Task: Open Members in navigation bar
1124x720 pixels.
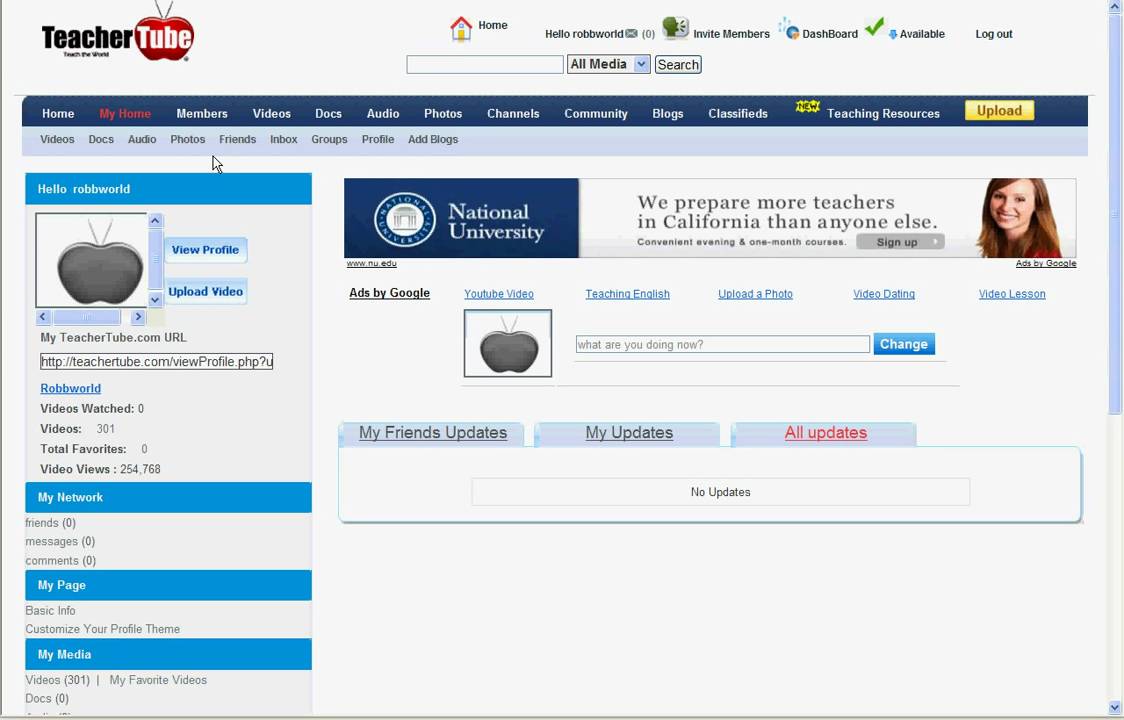Action: (202, 113)
